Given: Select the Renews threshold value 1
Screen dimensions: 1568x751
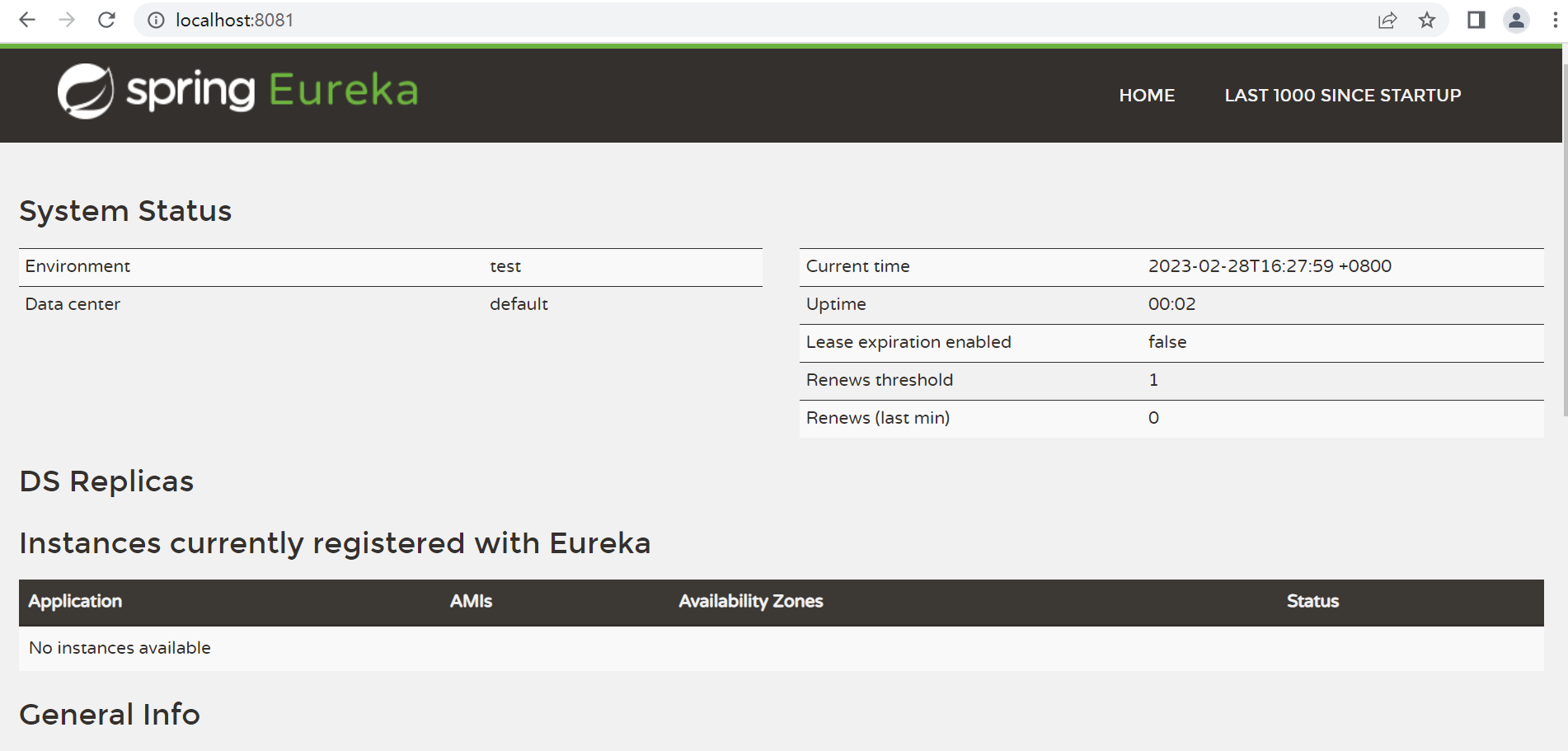Looking at the screenshot, I should (1153, 380).
